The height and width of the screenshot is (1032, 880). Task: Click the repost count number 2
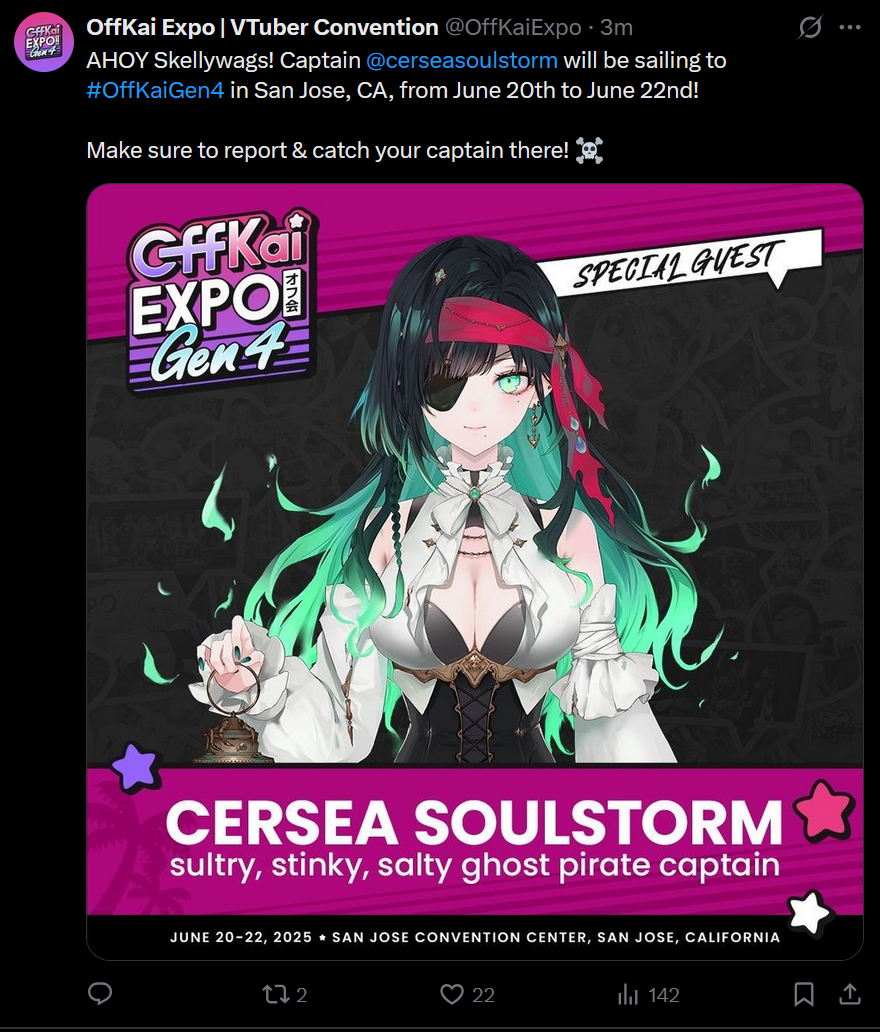pos(301,994)
